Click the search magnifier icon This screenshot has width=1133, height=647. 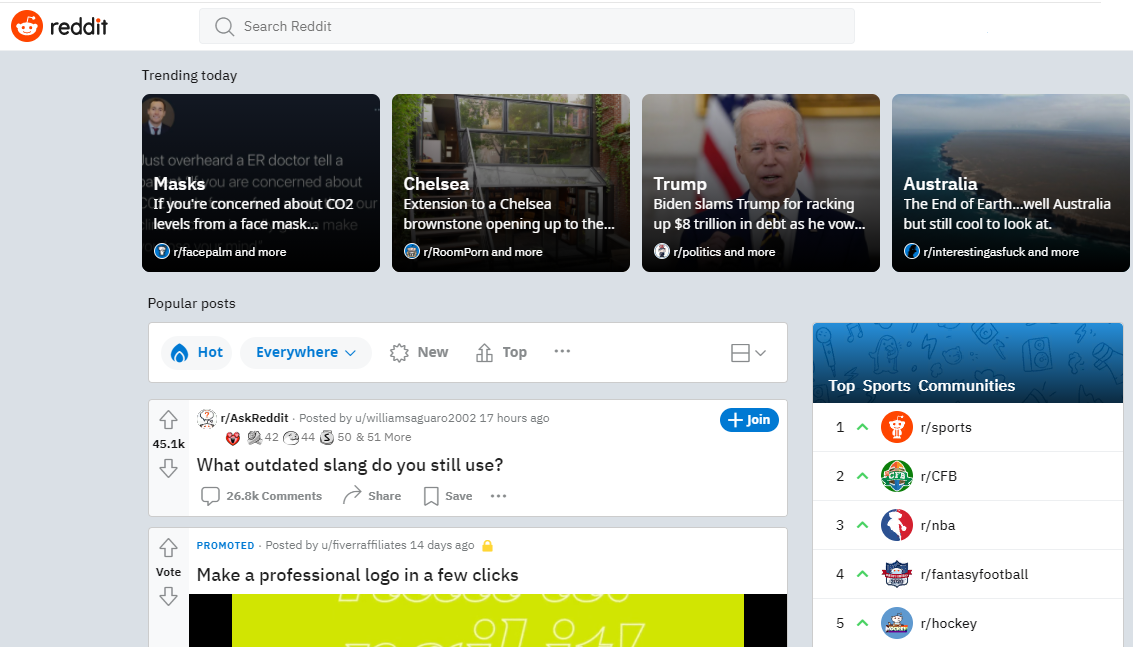pos(225,27)
